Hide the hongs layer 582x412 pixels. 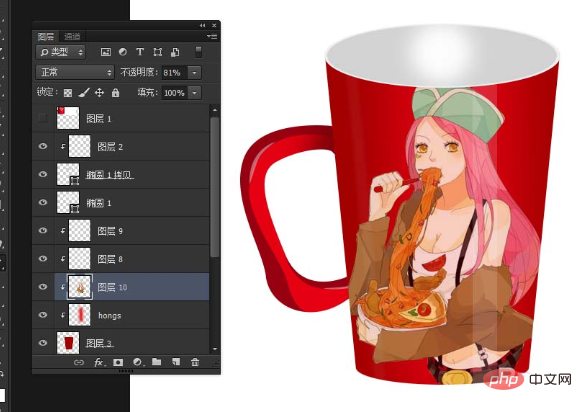click(43, 315)
